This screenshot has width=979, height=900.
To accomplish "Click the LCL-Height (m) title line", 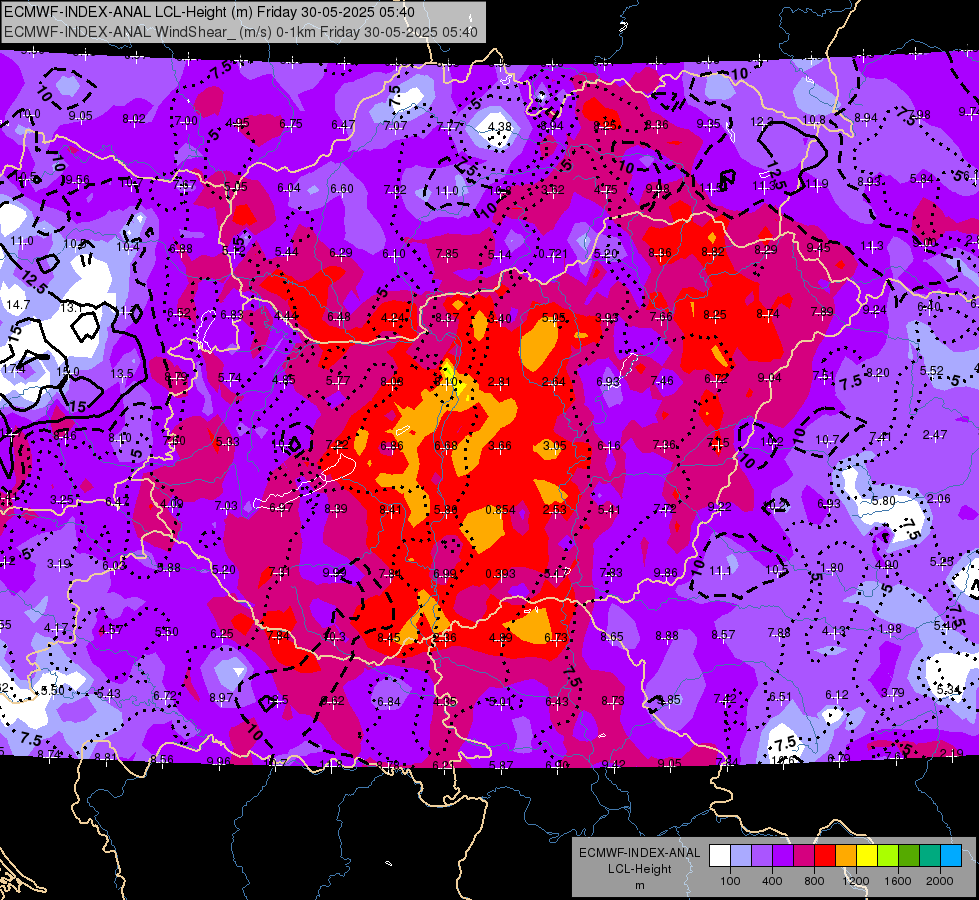I will 209,11.
